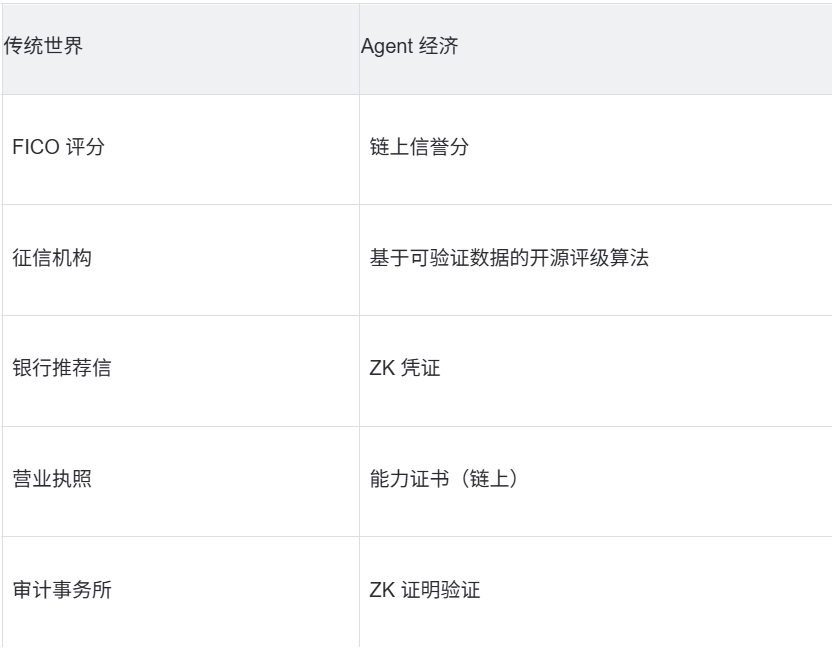
Task: Click the 基于可验证数据的开源评级算法 cell
Action: [x=510, y=259]
